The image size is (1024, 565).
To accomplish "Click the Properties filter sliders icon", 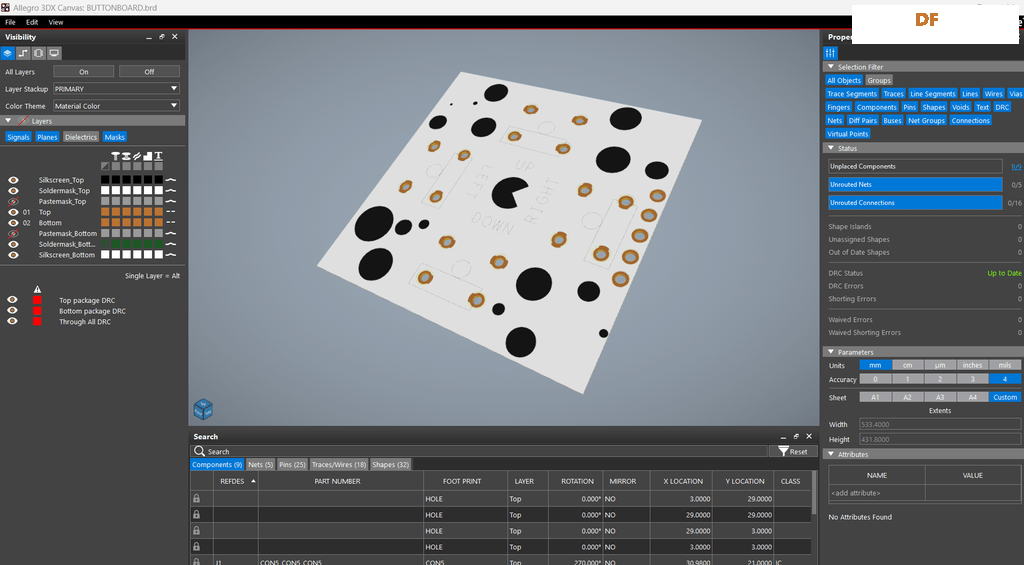I will click(830, 54).
